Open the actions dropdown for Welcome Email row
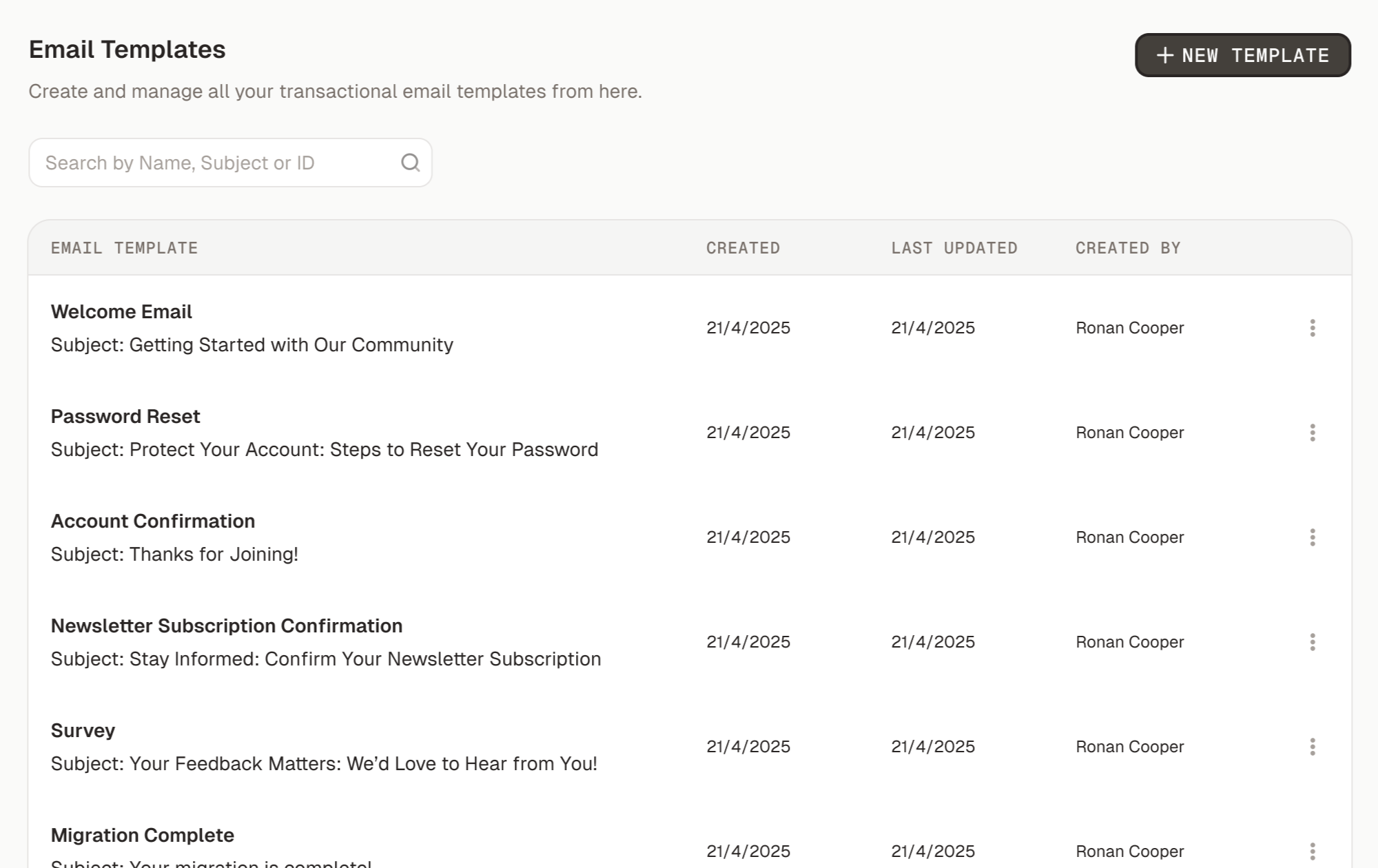Image resolution: width=1378 pixels, height=868 pixels. [1312, 328]
